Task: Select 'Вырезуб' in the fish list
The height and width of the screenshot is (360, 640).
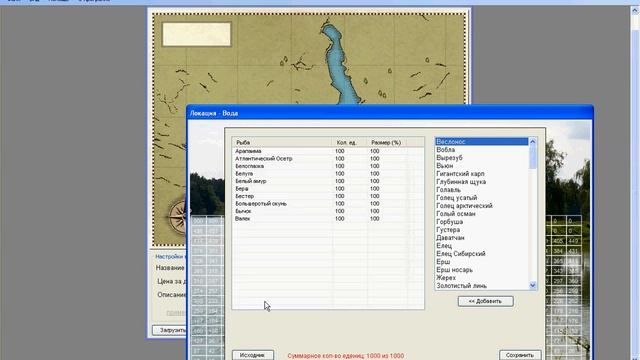Action: click(x=482, y=158)
